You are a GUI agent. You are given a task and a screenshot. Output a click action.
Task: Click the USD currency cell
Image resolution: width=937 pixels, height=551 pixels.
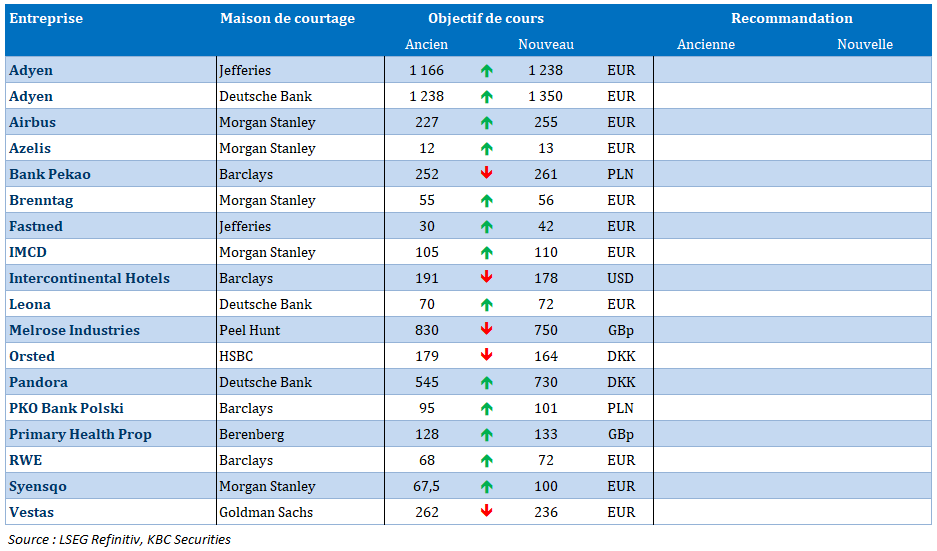point(620,278)
